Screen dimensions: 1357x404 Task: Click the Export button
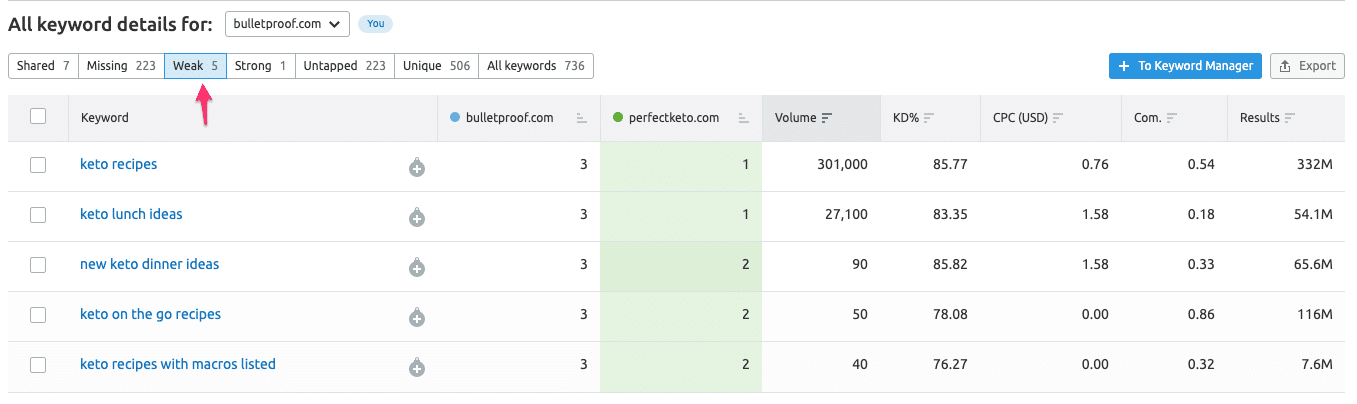coord(1307,66)
